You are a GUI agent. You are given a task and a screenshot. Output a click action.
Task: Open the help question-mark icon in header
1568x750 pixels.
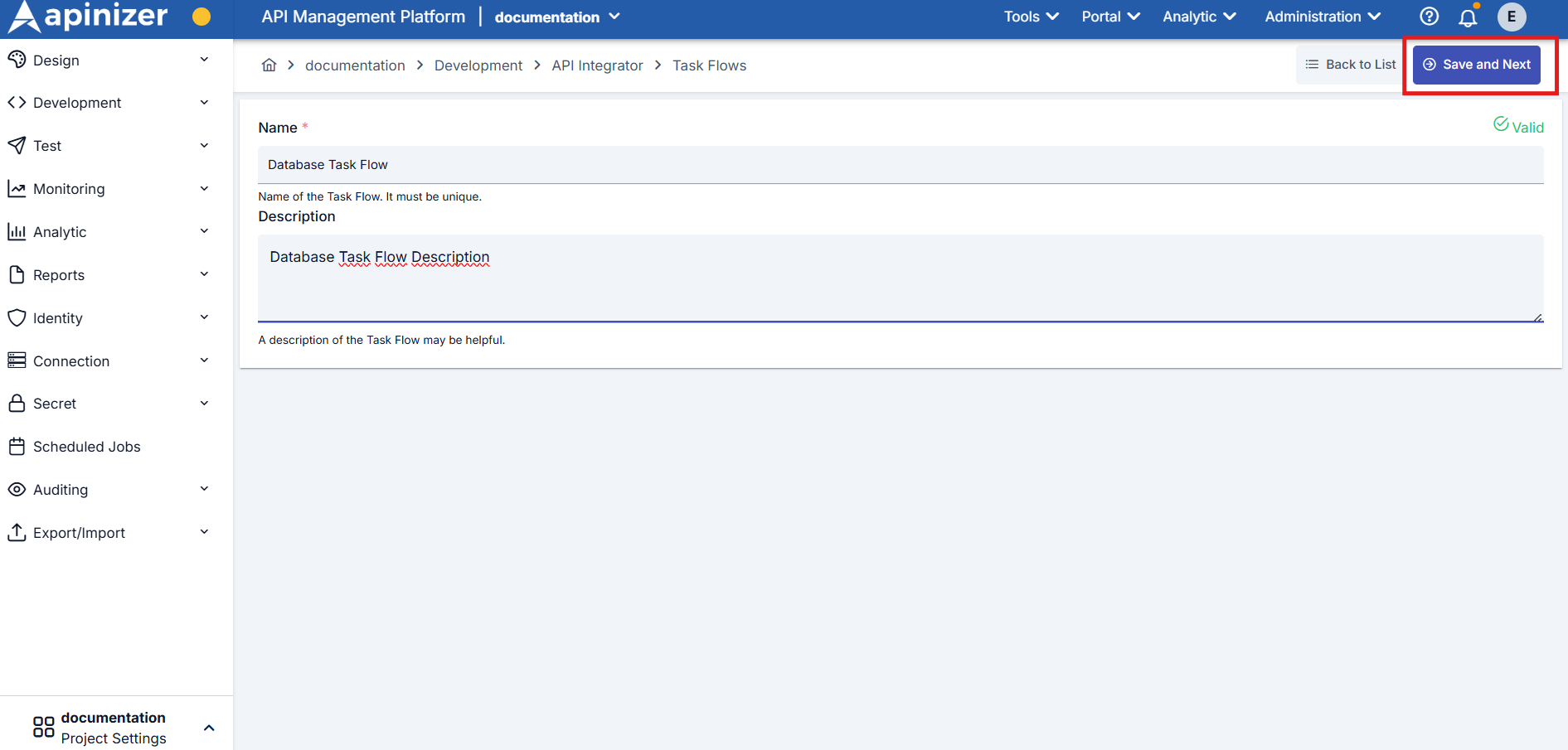pyautogui.click(x=1429, y=16)
